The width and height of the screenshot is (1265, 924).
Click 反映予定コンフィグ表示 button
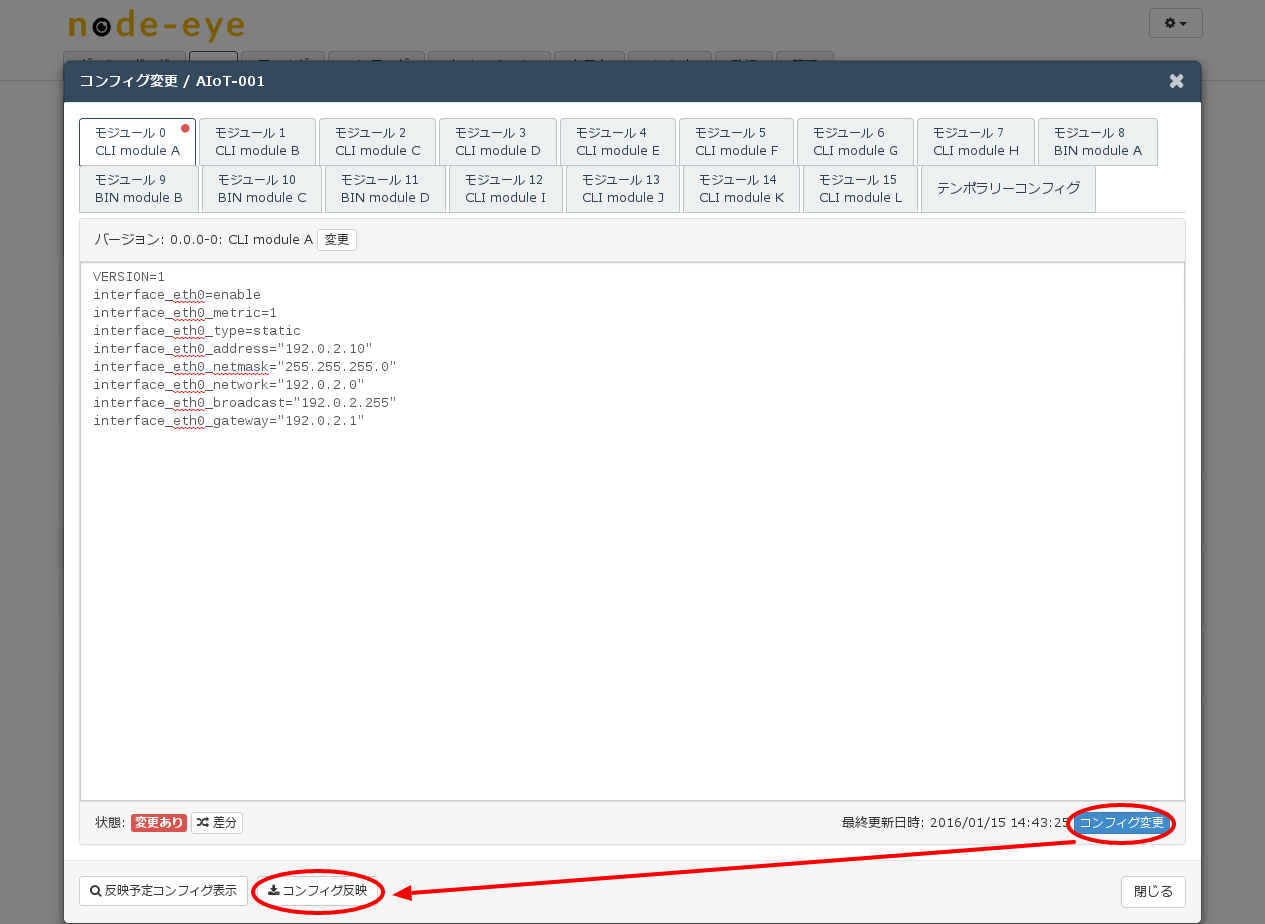(x=163, y=891)
